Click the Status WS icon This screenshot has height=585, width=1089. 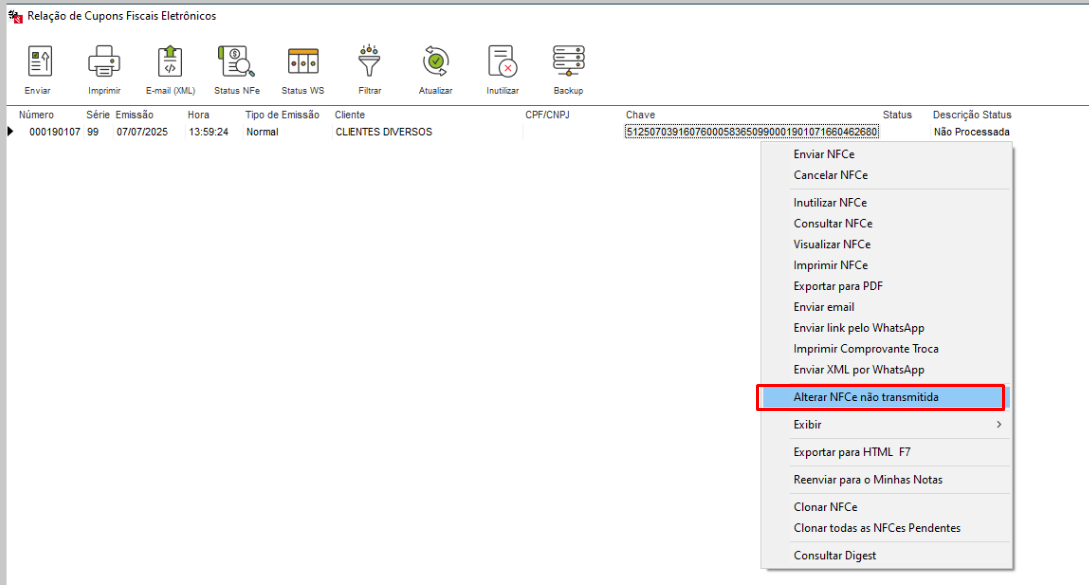[302, 63]
